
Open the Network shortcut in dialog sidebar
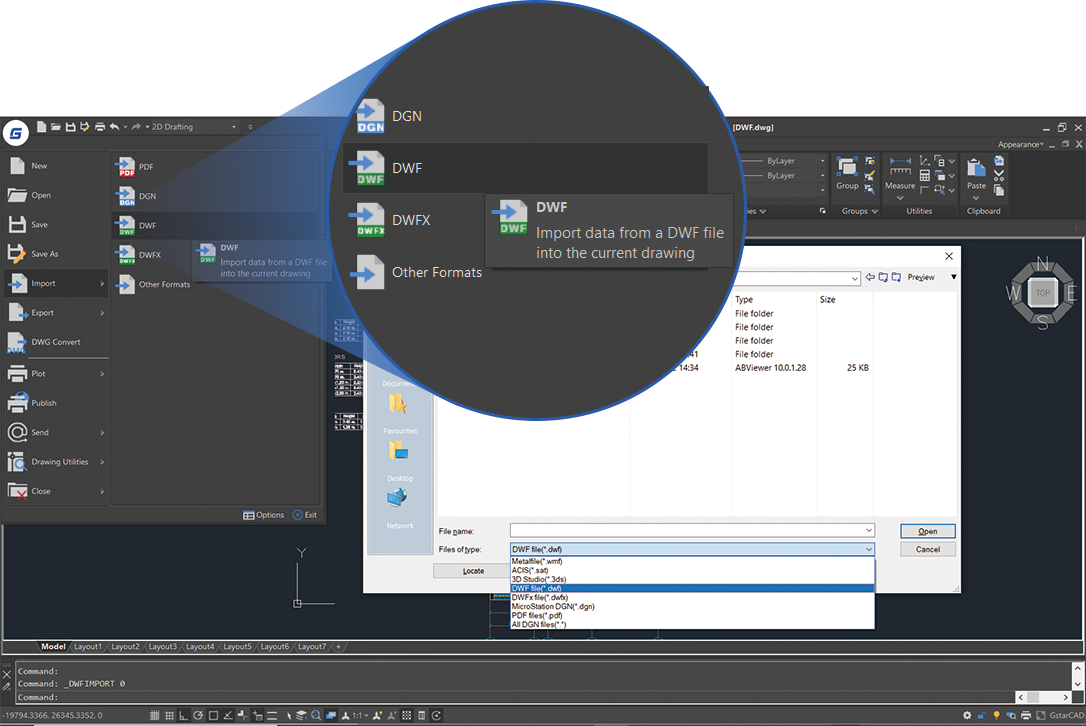pos(398,509)
